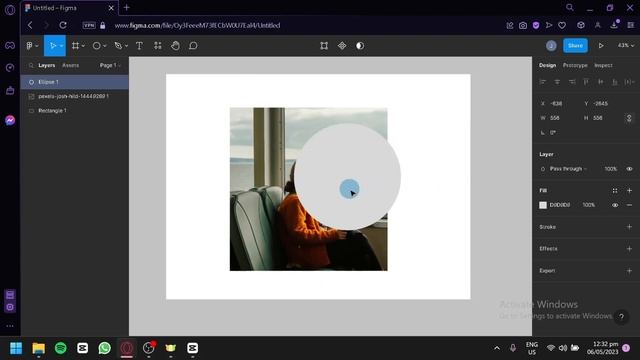Select the Hand tool
The width and height of the screenshot is (640, 360).
[176, 46]
